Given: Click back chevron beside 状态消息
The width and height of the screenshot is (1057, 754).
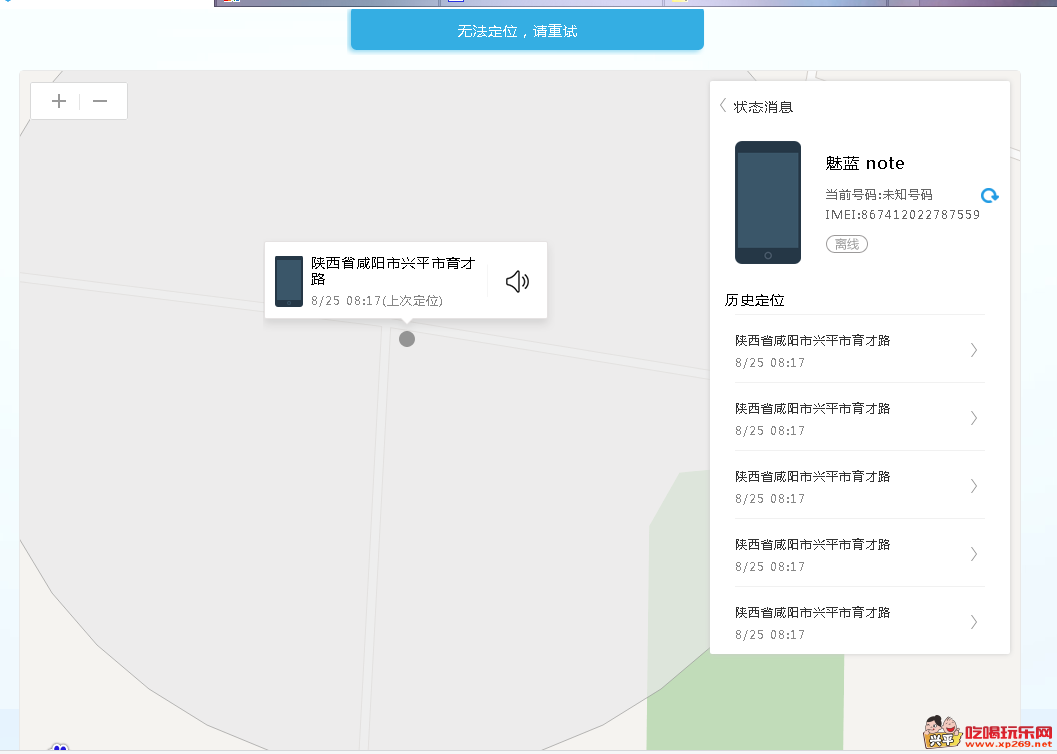Looking at the screenshot, I should (723, 106).
